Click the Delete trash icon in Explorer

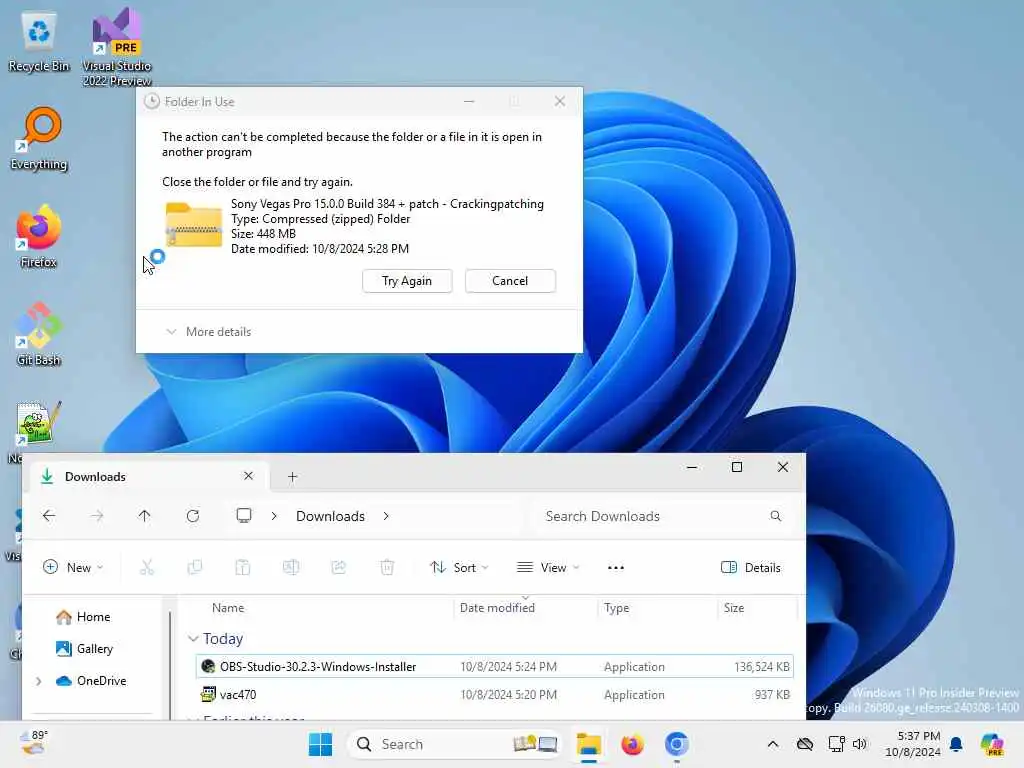tap(387, 568)
